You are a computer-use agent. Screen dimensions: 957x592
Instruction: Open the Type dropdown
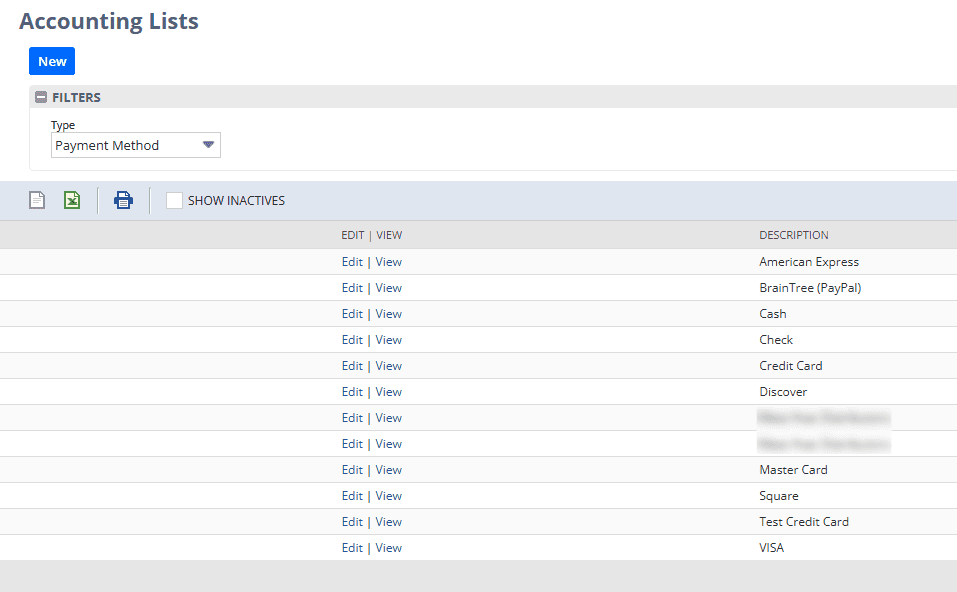click(135, 145)
